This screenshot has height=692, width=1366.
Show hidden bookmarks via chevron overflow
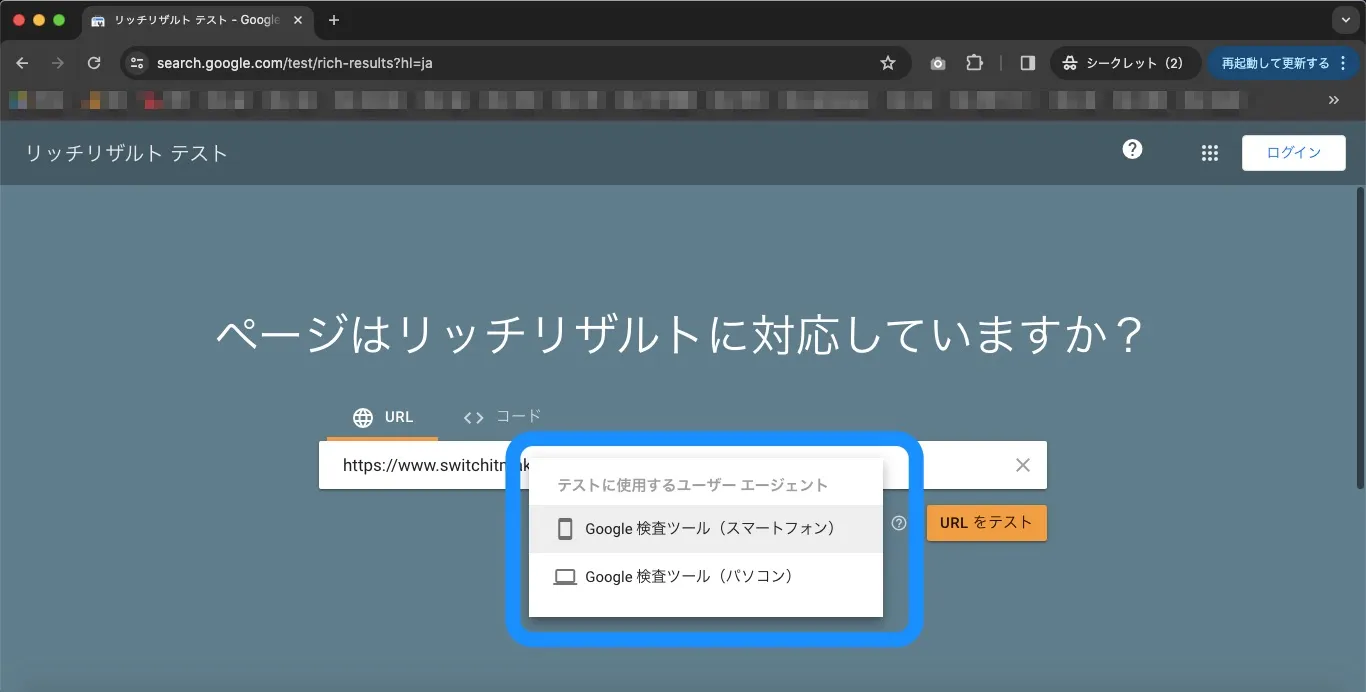(x=1333, y=100)
